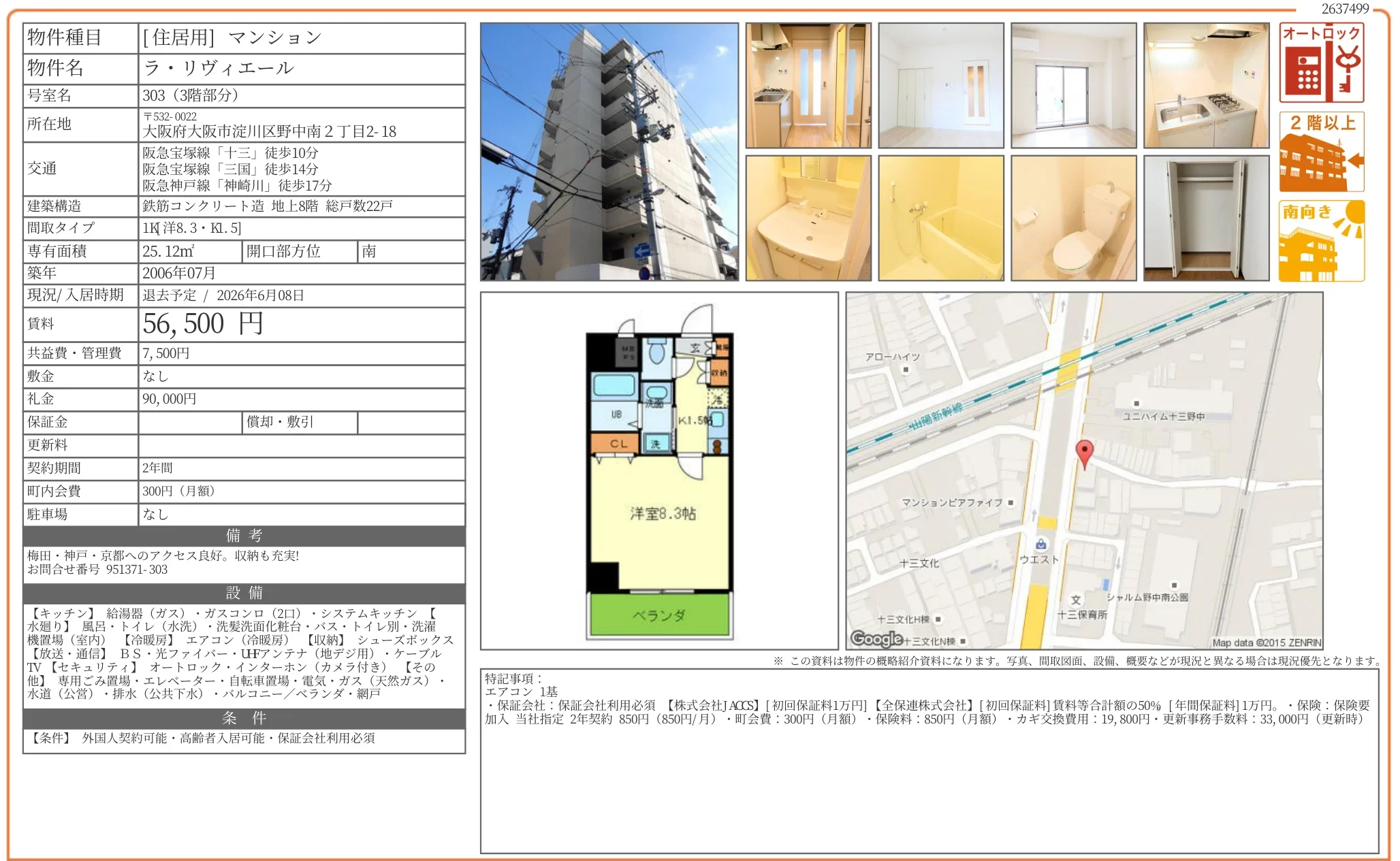Open the building exterior photo

(x=609, y=152)
